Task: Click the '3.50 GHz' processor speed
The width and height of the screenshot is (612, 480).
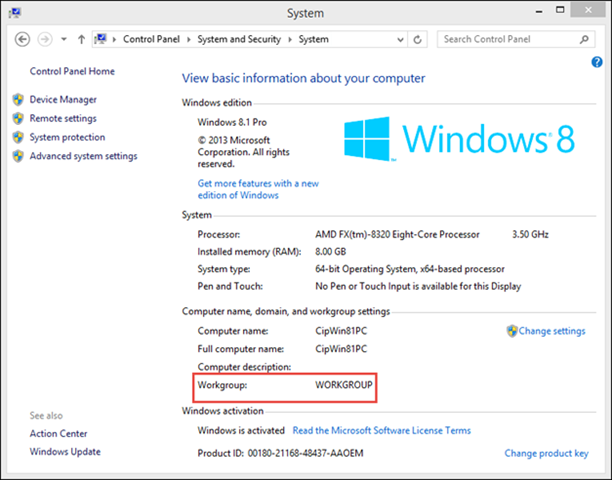Action: (x=530, y=235)
